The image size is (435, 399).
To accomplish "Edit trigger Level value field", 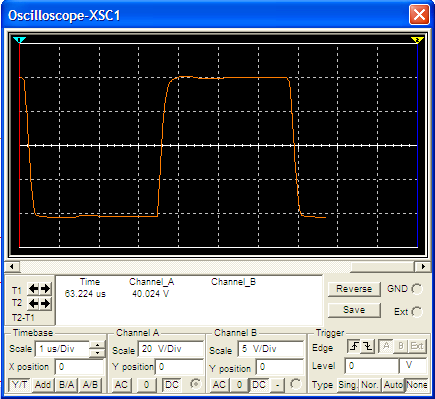I will tap(372, 366).
